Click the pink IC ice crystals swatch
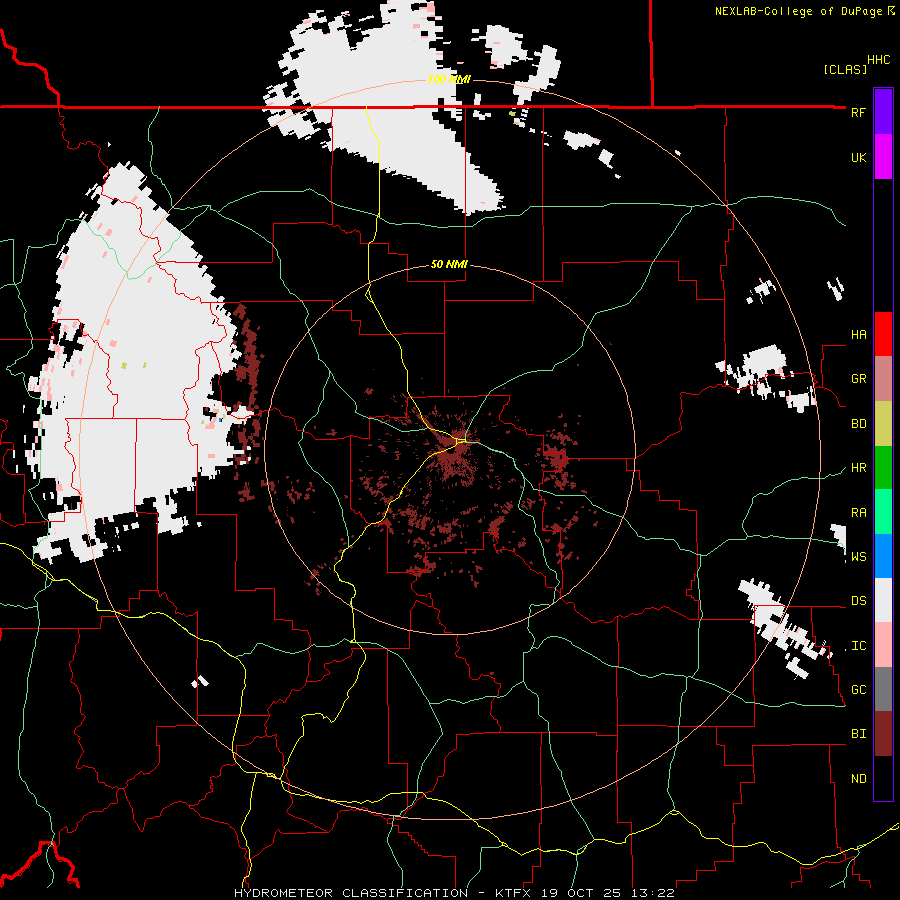Image resolution: width=900 pixels, height=900 pixels. pos(883,645)
